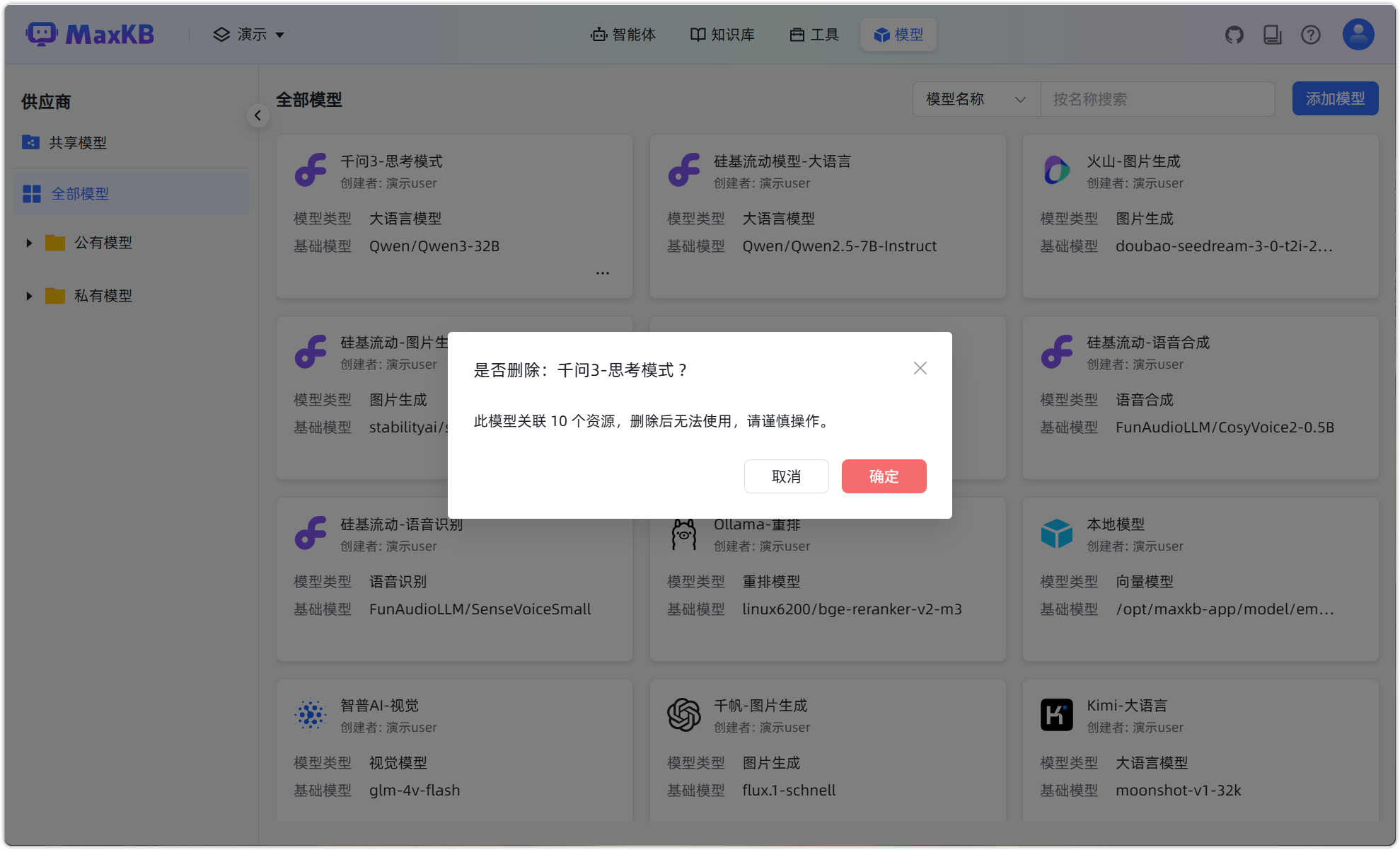The height and width of the screenshot is (850, 1400).
Task: Click the Ollama llama icon on Ollama-重排 card
Action: point(683,533)
